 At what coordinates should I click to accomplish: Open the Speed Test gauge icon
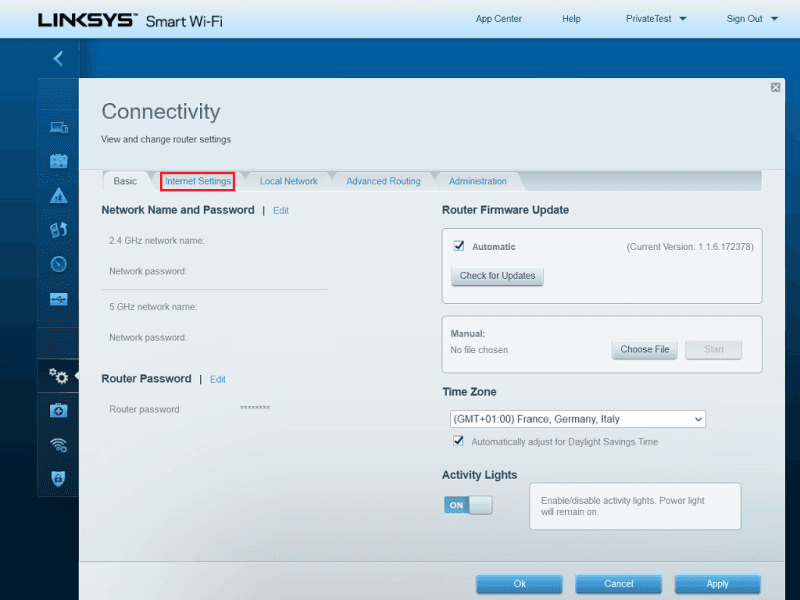(59, 264)
